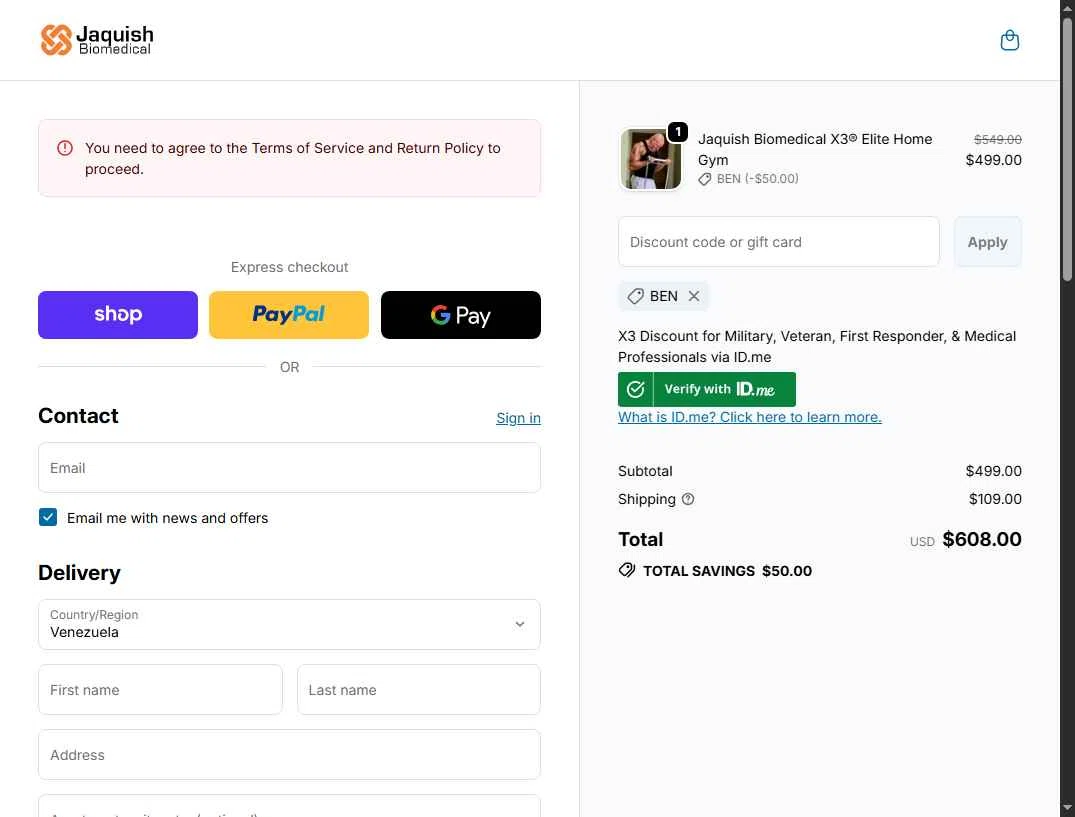The image size is (1075, 817).
Task: Choose PayPal express checkout
Action: point(289,315)
